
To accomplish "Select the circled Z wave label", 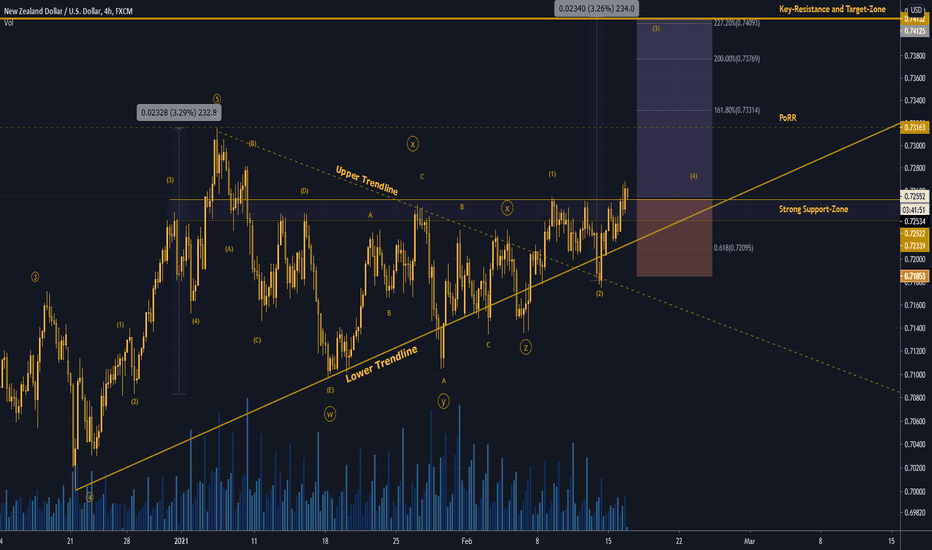I will coord(525,347).
